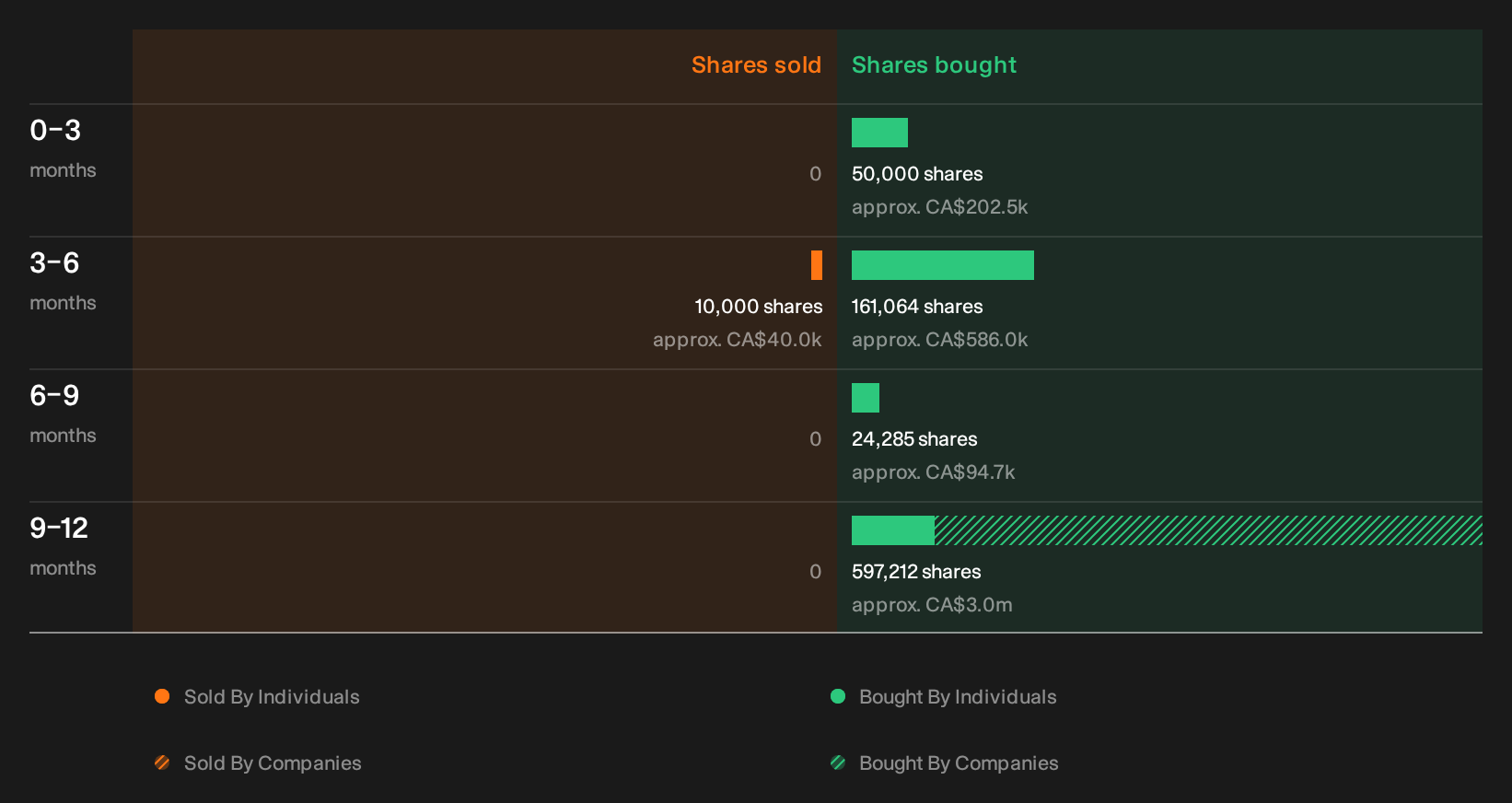Click the green Bought By Individuals legend dot
This screenshot has width=1512, height=803.
click(838, 696)
